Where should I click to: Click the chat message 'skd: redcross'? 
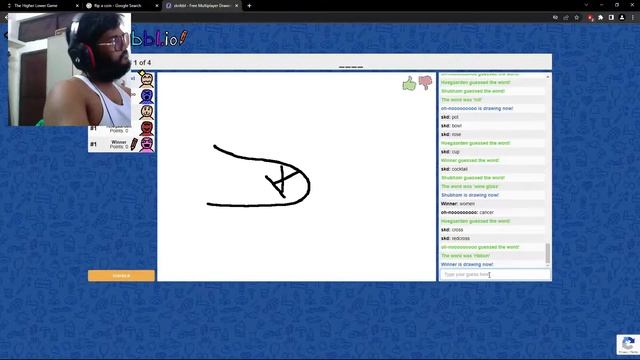click(x=455, y=238)
